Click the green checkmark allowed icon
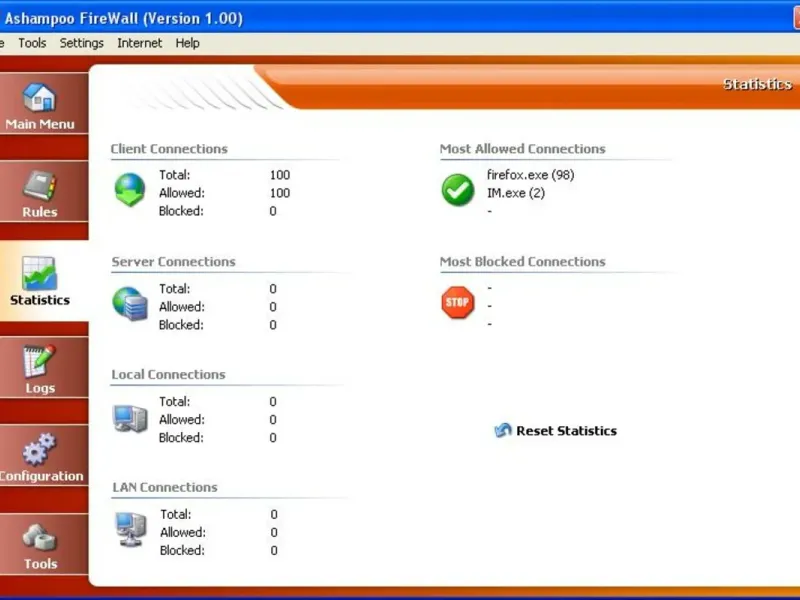The height and width of the screenshot is (600, 800). pos(458,190)
